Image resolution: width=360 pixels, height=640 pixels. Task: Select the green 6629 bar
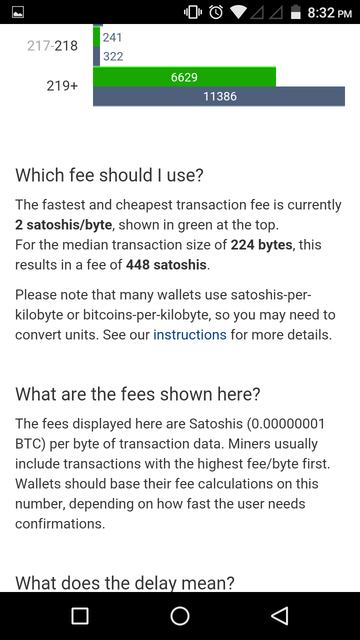pos(184,77)
